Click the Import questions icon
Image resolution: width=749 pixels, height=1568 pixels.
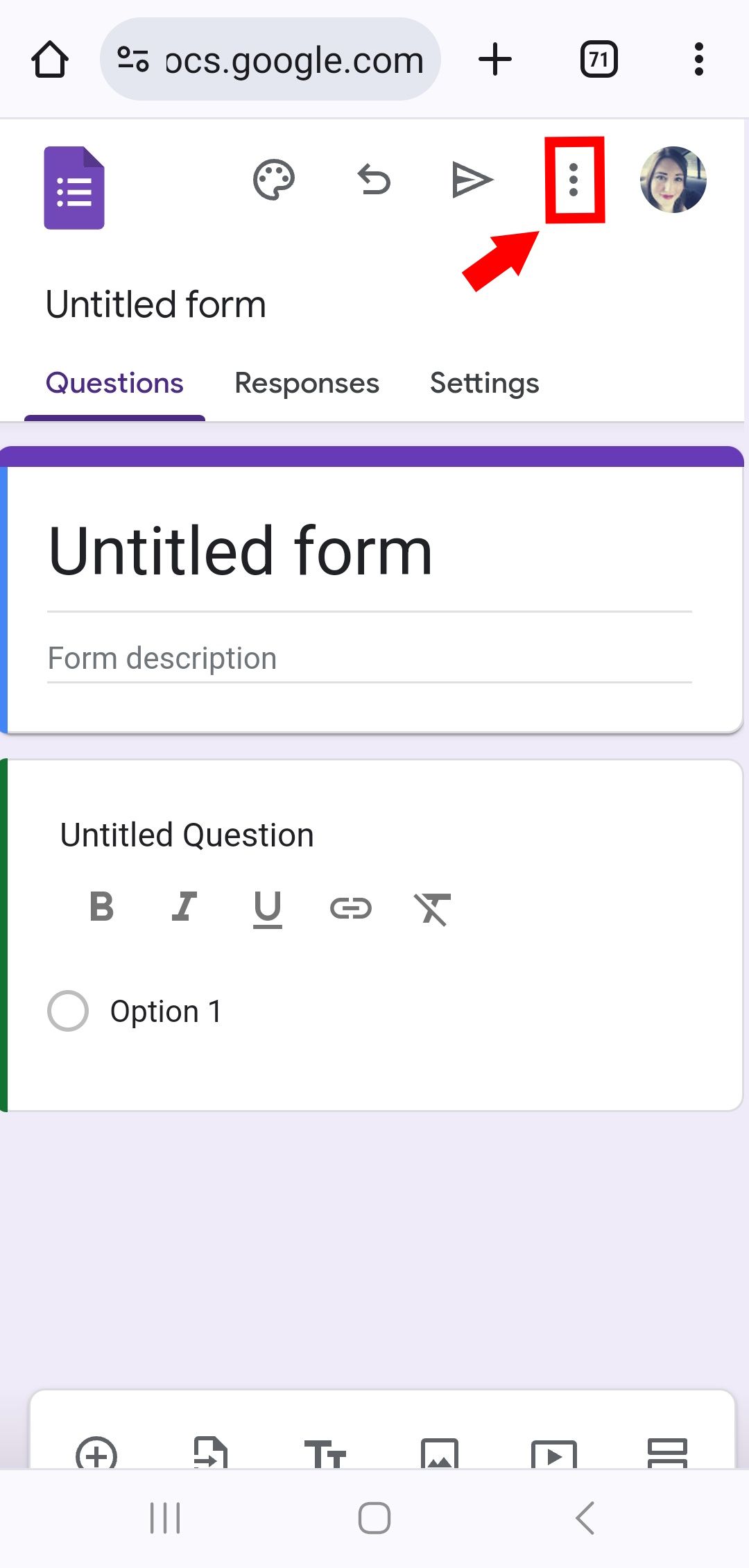point(212,1455)
